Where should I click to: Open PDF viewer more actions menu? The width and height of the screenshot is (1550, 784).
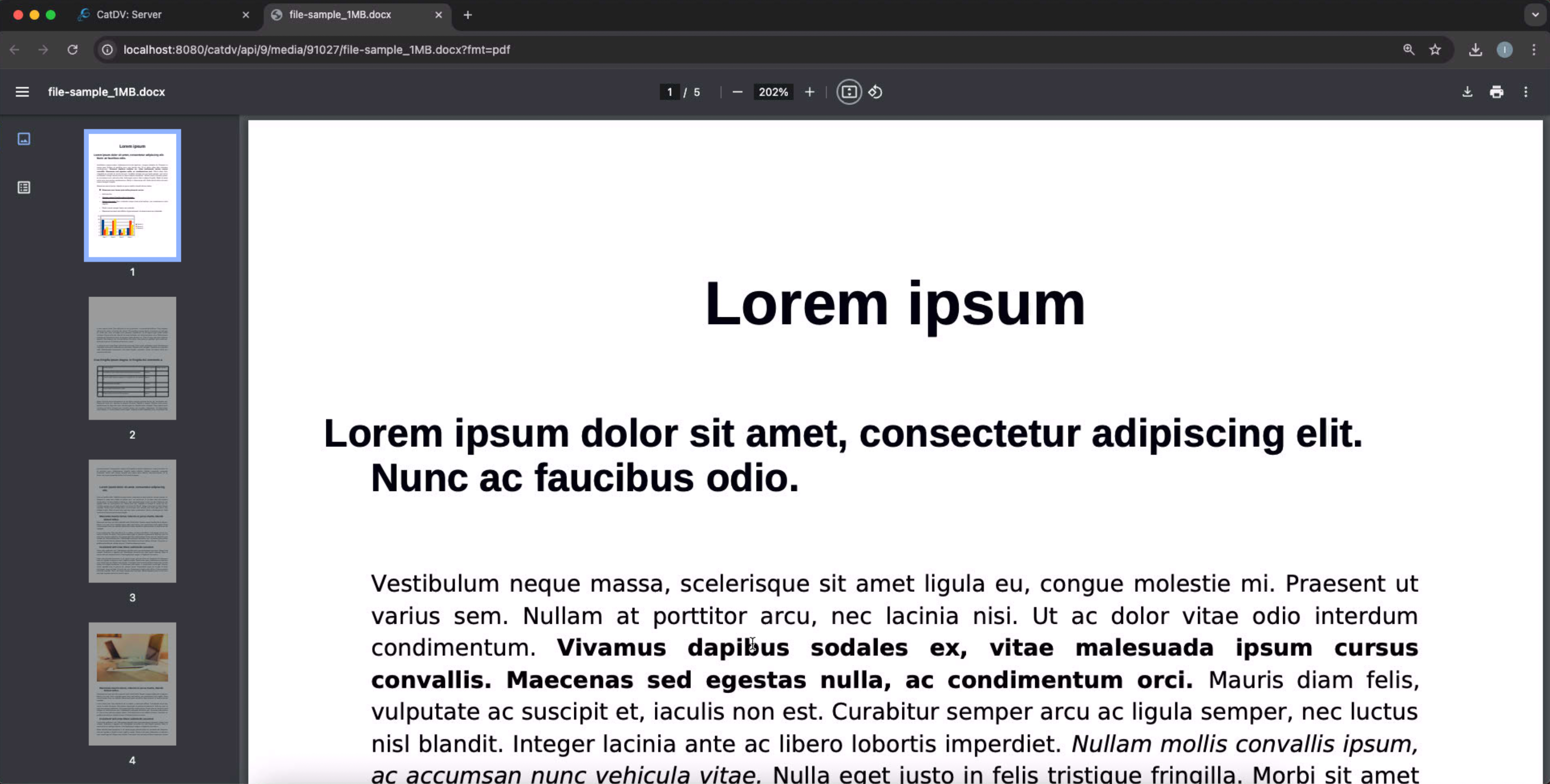[x=1525, y=92]
